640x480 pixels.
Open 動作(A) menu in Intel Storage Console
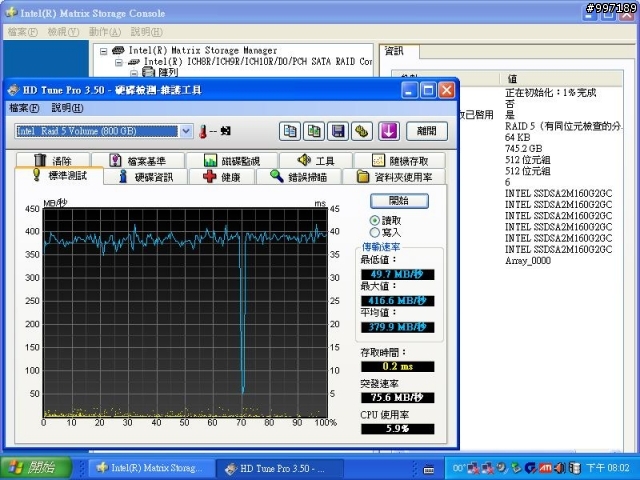click(105, 32)
